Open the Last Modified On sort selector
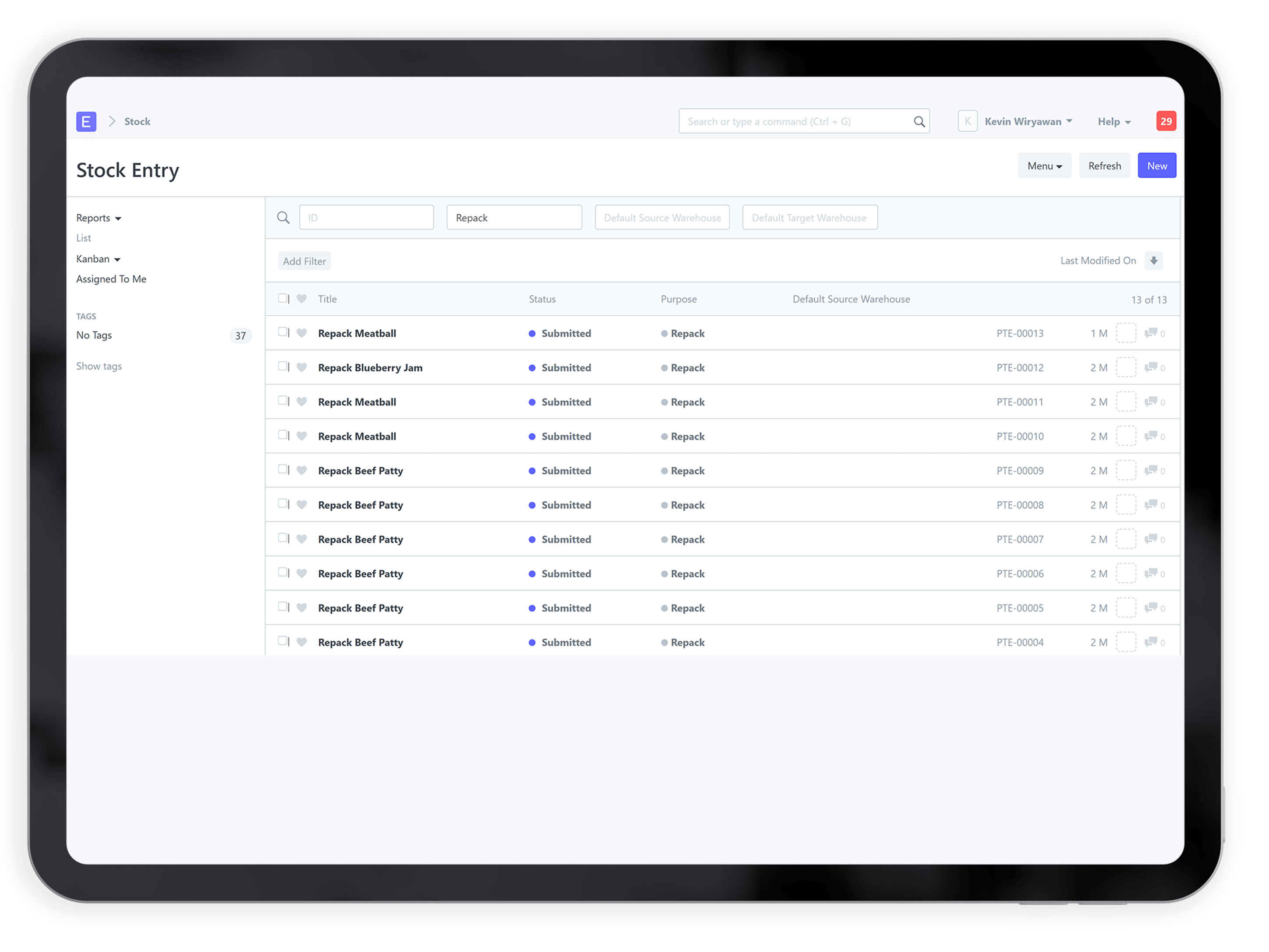The image size is (1269, 952). 1098,261
